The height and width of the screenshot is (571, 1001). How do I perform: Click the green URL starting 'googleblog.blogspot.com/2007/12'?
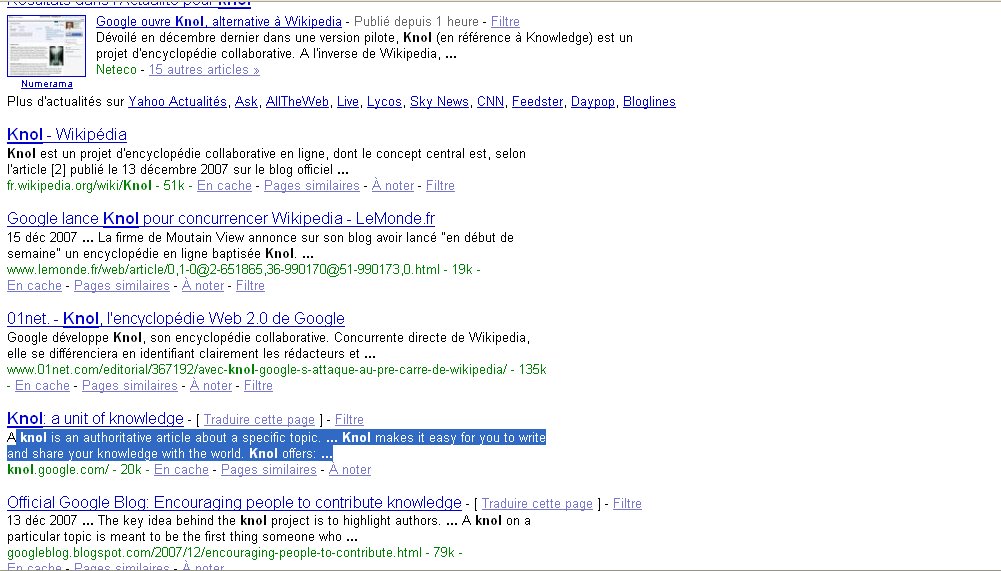[x=214, y=552]
